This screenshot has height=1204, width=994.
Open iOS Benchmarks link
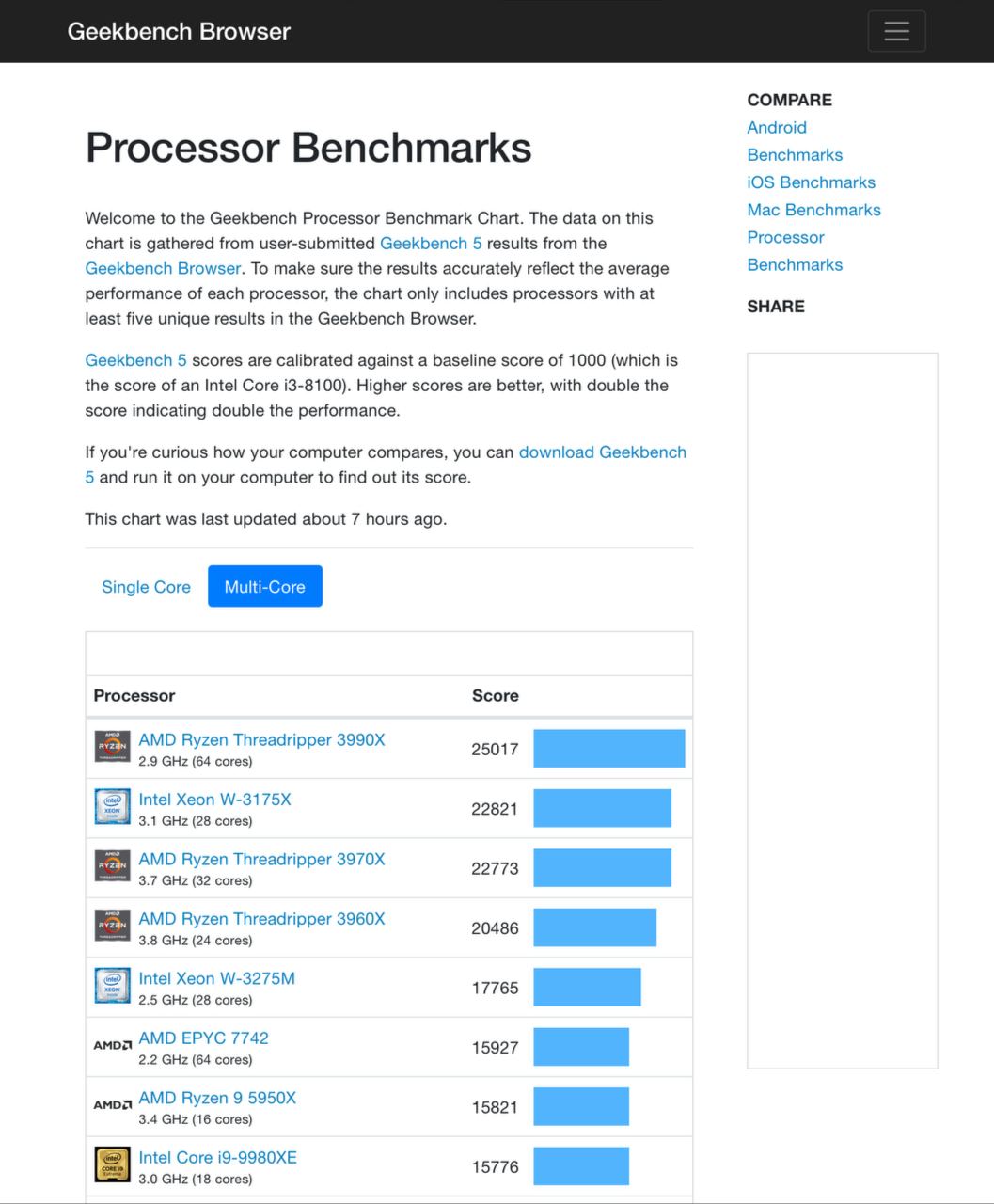(x=811, y=182)
